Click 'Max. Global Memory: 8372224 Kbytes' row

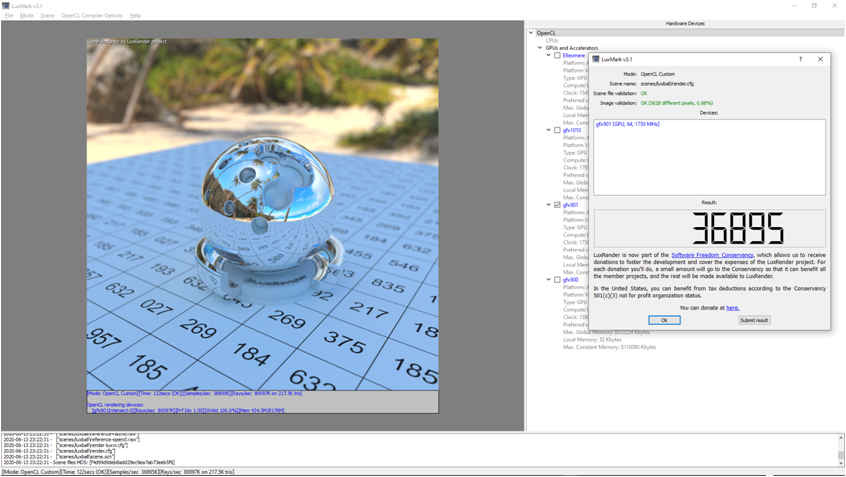(606, 332)
